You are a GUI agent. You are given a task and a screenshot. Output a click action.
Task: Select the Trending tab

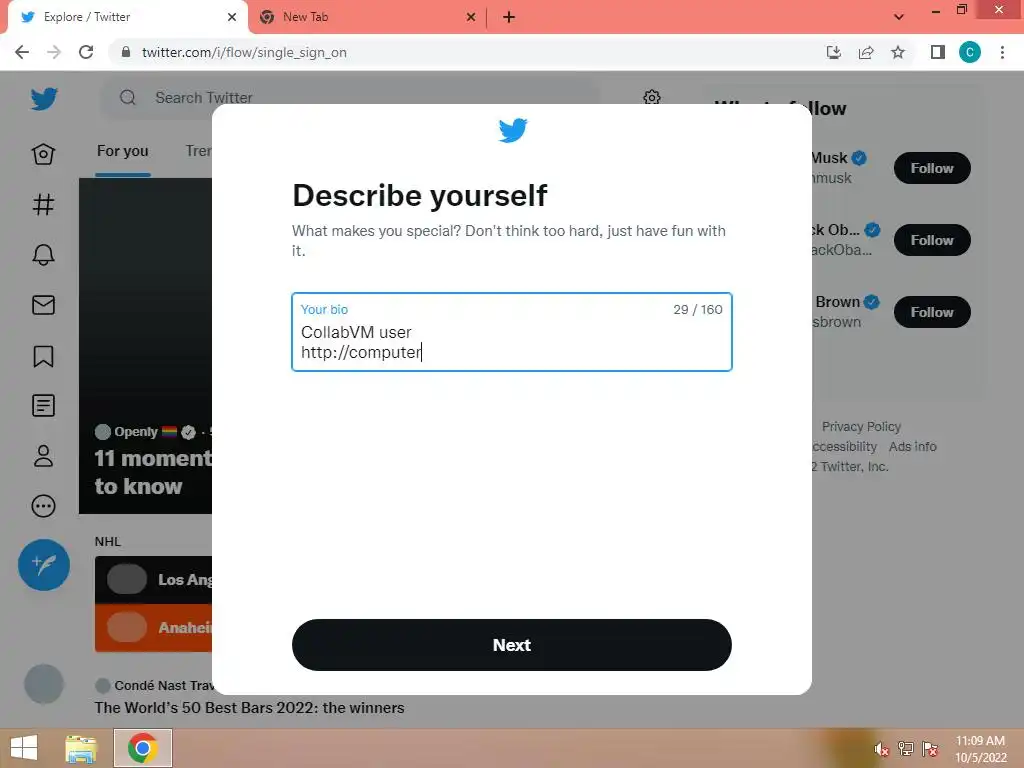(x=198, y=152)
